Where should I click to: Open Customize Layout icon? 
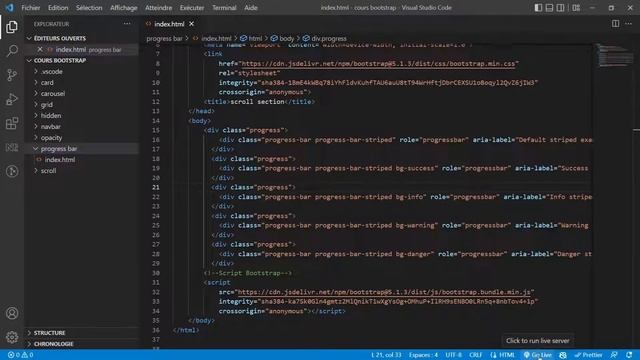pyautogui.click(x=576, y=8)
